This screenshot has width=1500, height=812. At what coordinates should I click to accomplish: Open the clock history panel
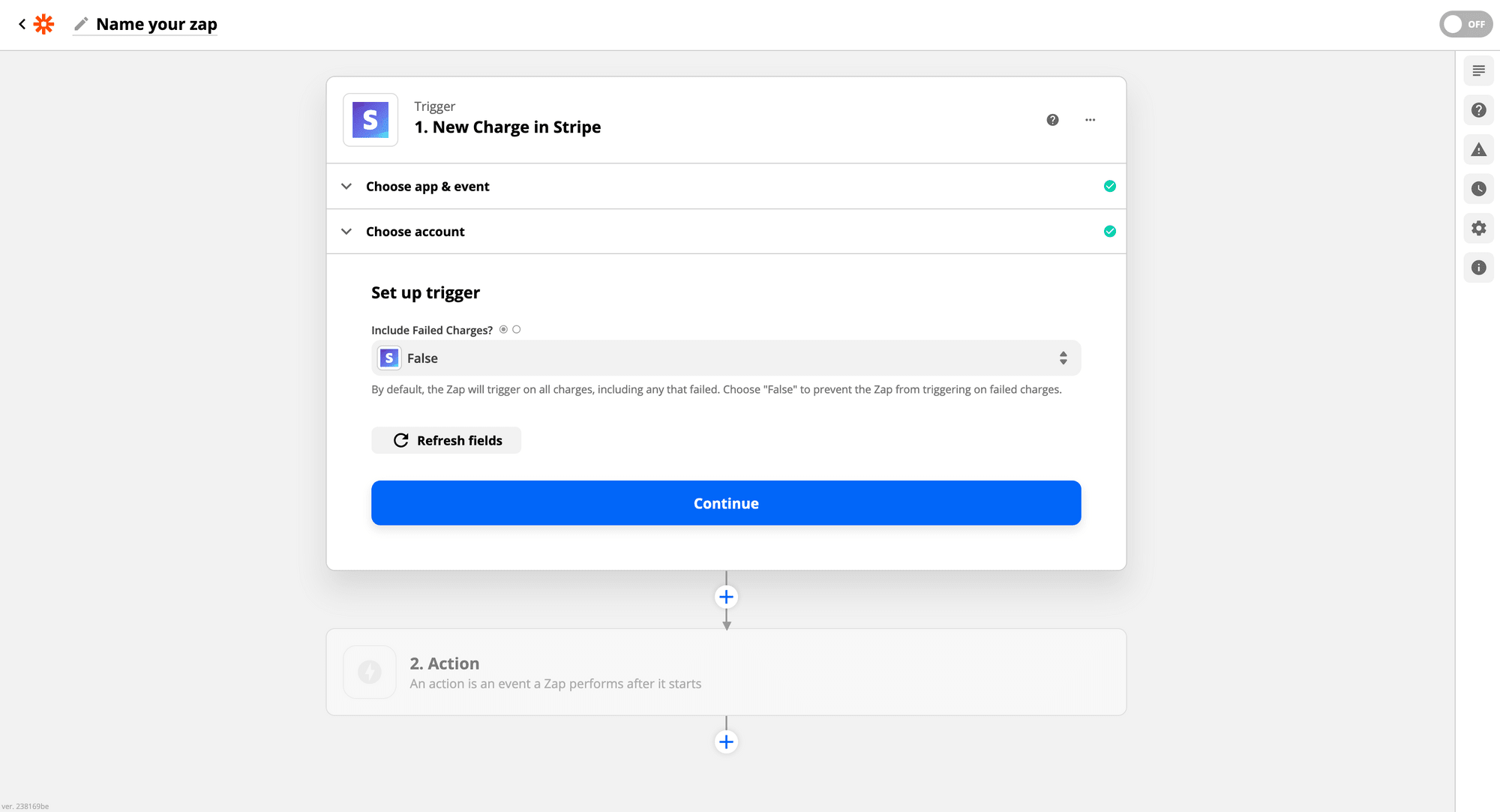(1478, 189)
